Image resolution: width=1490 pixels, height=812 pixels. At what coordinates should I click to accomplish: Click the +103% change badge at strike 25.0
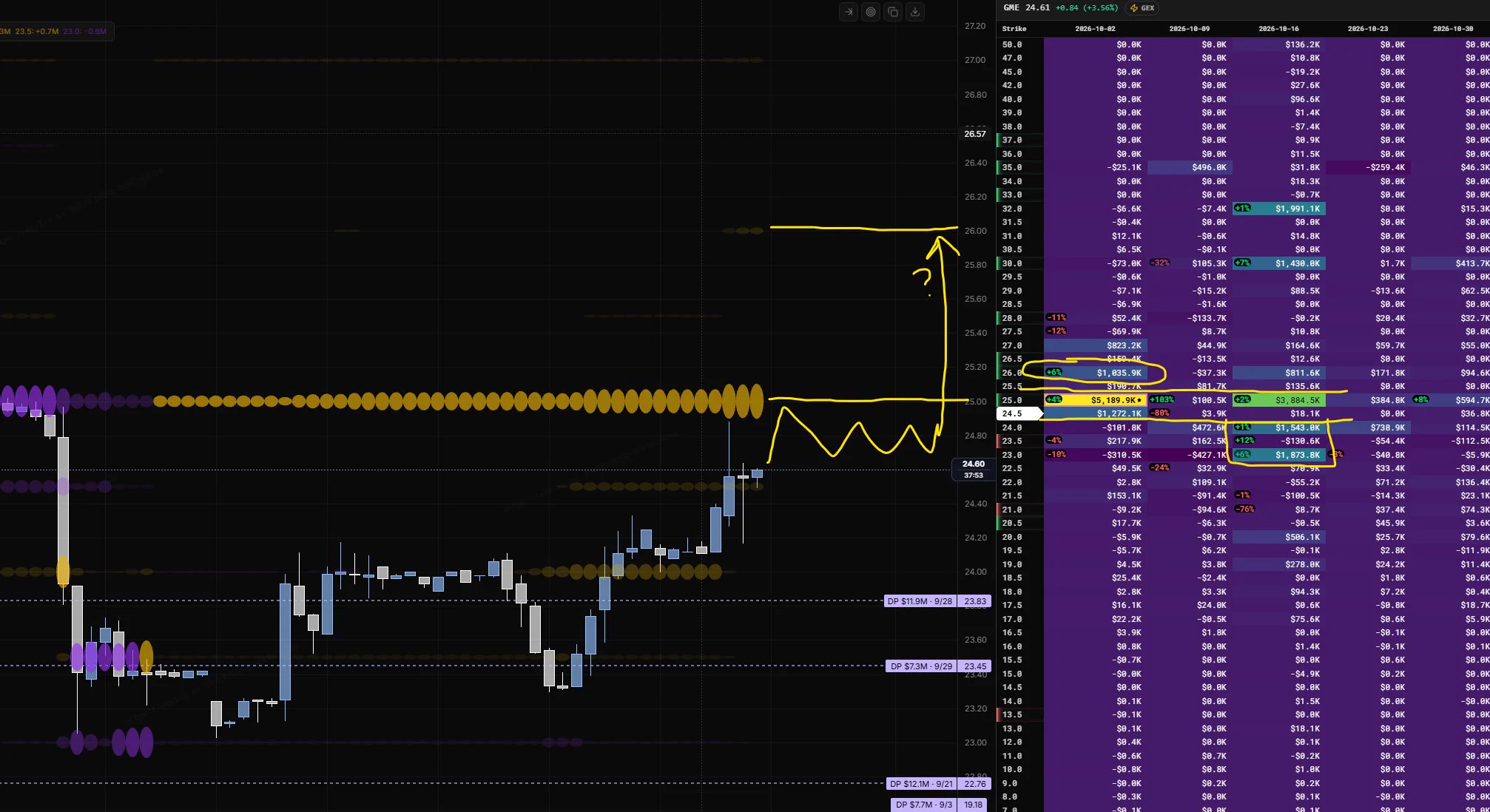click(1162, 399)
